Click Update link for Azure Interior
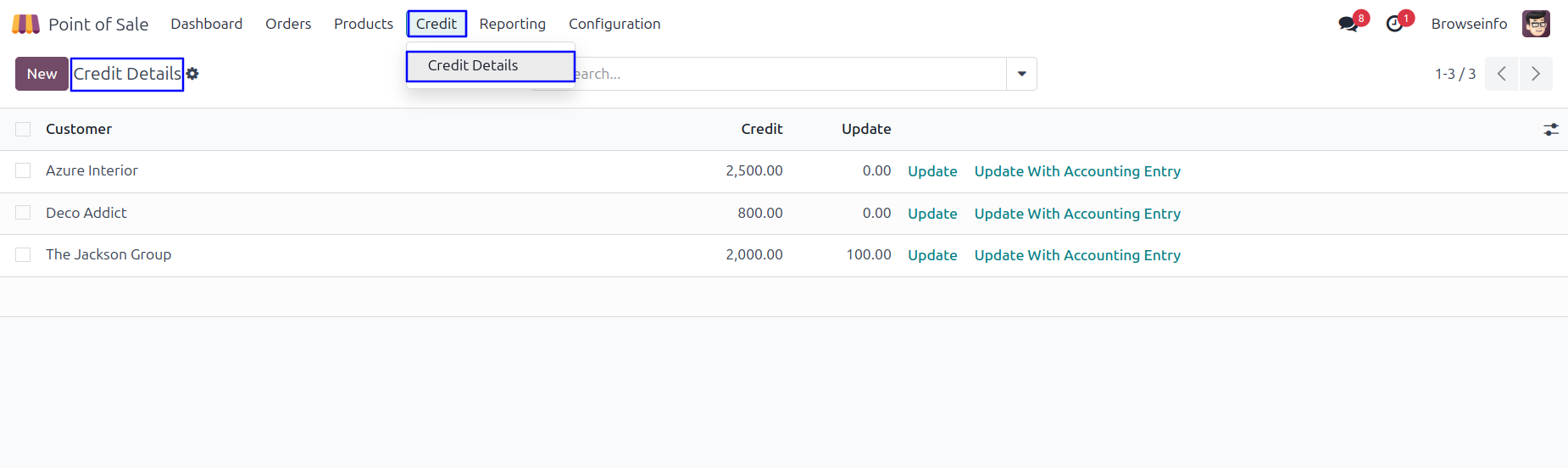1568x468 pixels. tap(932, 171)
